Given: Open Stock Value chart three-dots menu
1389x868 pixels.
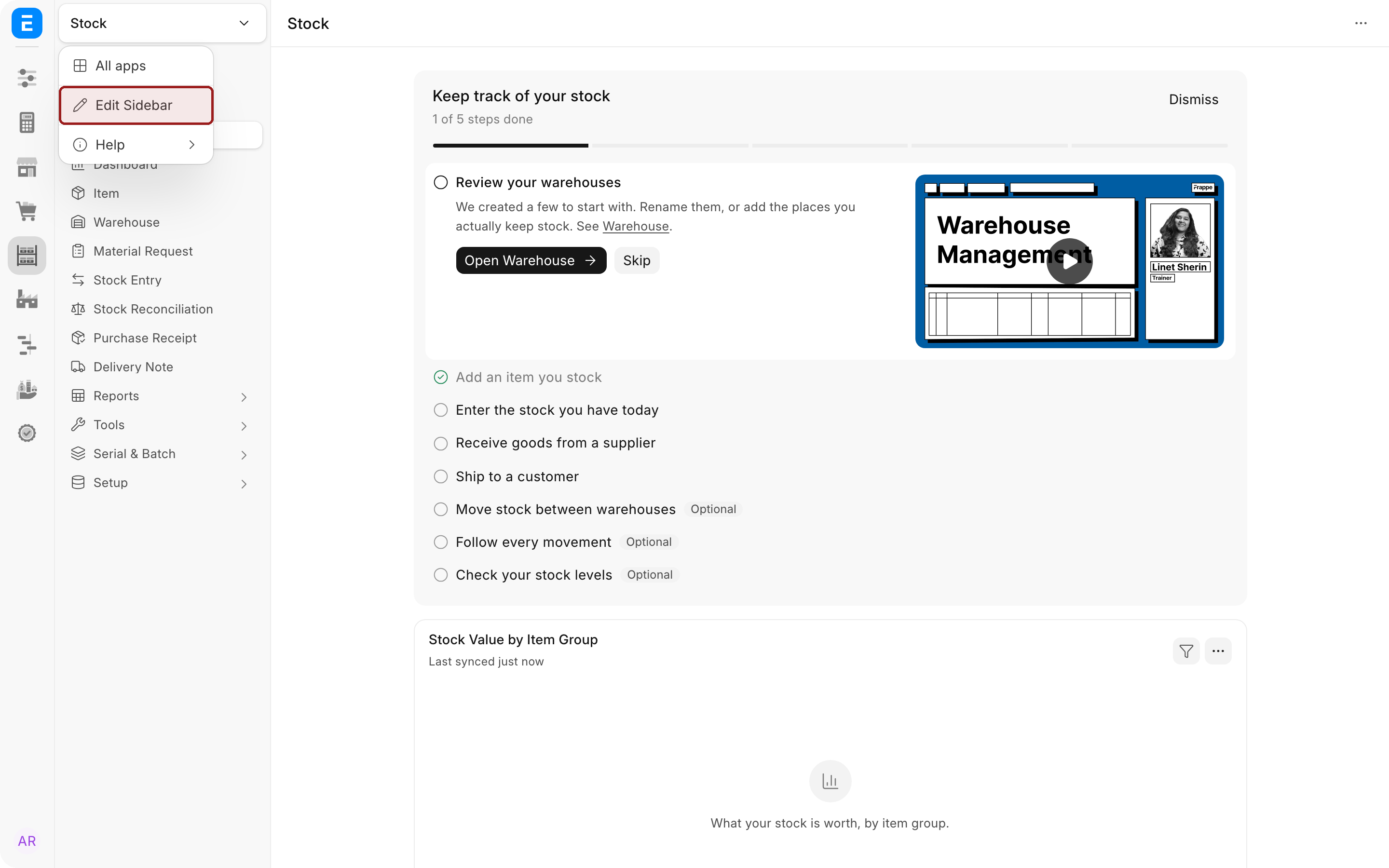Looking at the screenshot, I should tap(1218, 651).
